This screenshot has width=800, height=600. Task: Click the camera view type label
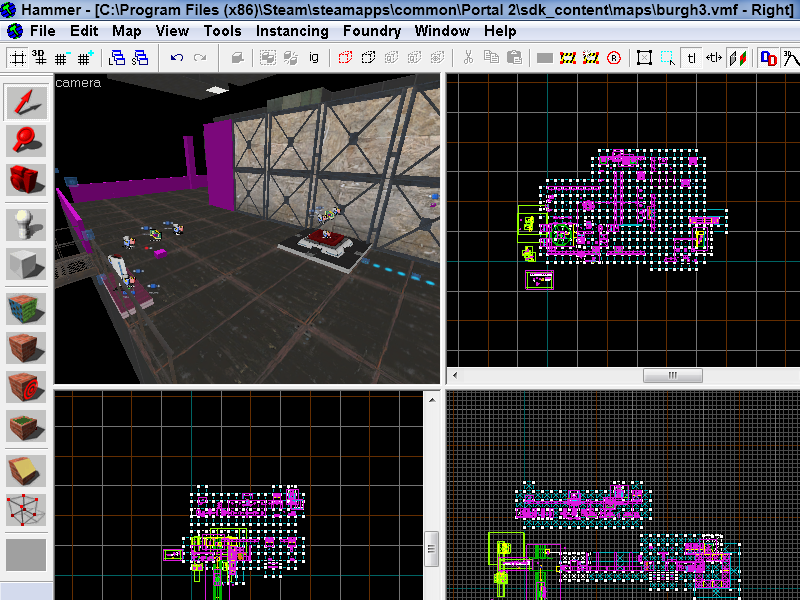coord(78,83)
